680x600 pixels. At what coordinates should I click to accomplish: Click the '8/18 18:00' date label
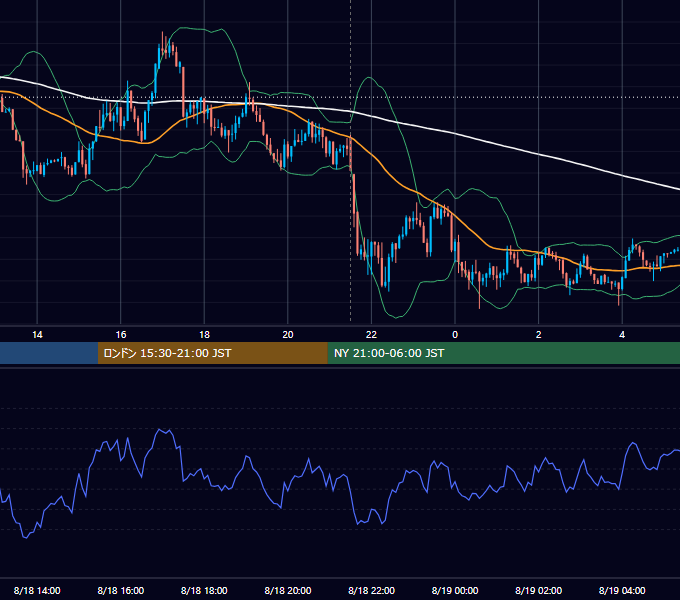tap(204, 590)
